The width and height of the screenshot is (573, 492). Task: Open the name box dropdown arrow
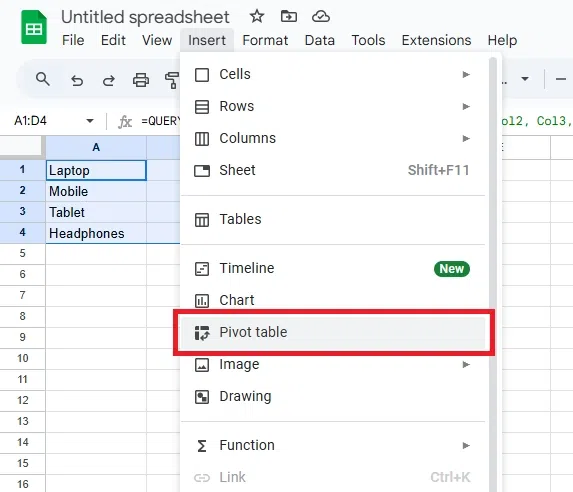(x=90, y=121)
